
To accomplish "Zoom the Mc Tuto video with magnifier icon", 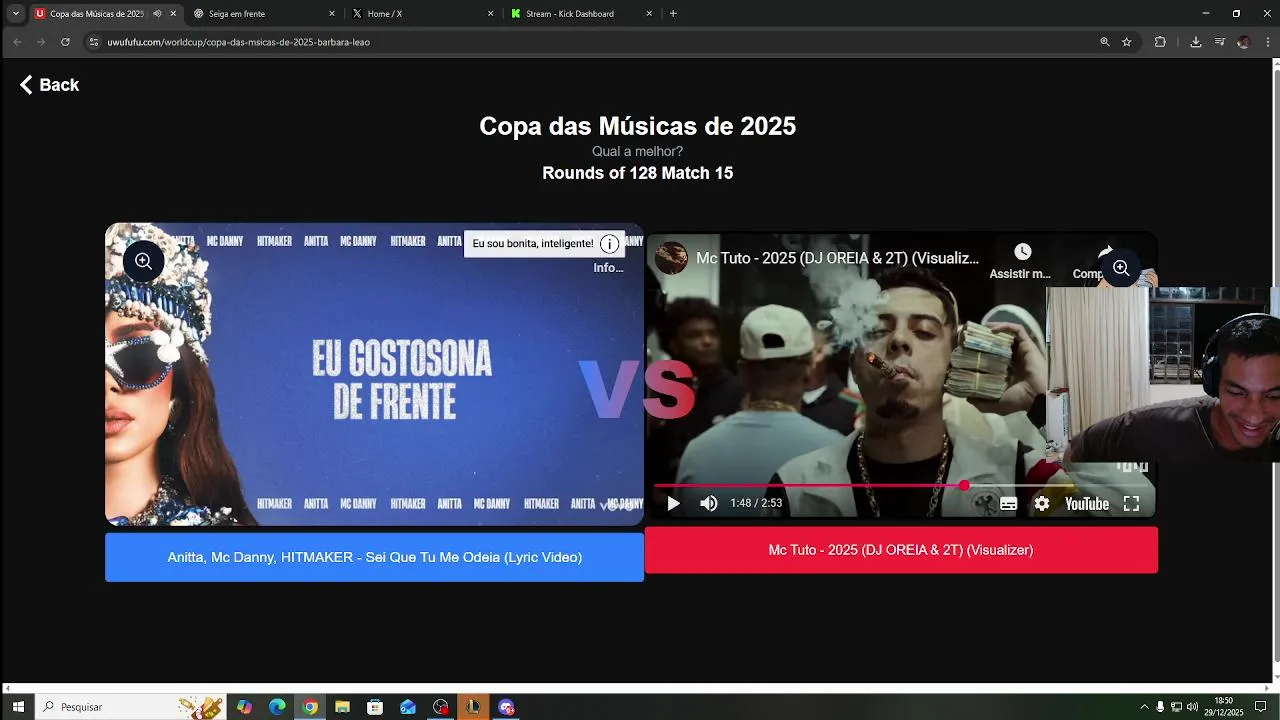I will 1121,268.
